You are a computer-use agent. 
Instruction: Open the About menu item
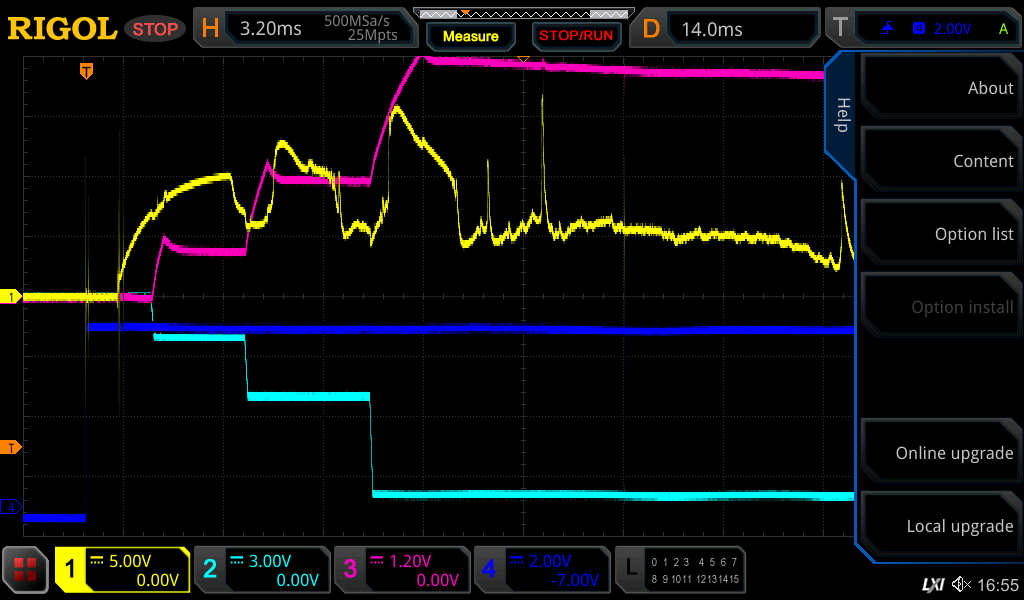point(941,88)
